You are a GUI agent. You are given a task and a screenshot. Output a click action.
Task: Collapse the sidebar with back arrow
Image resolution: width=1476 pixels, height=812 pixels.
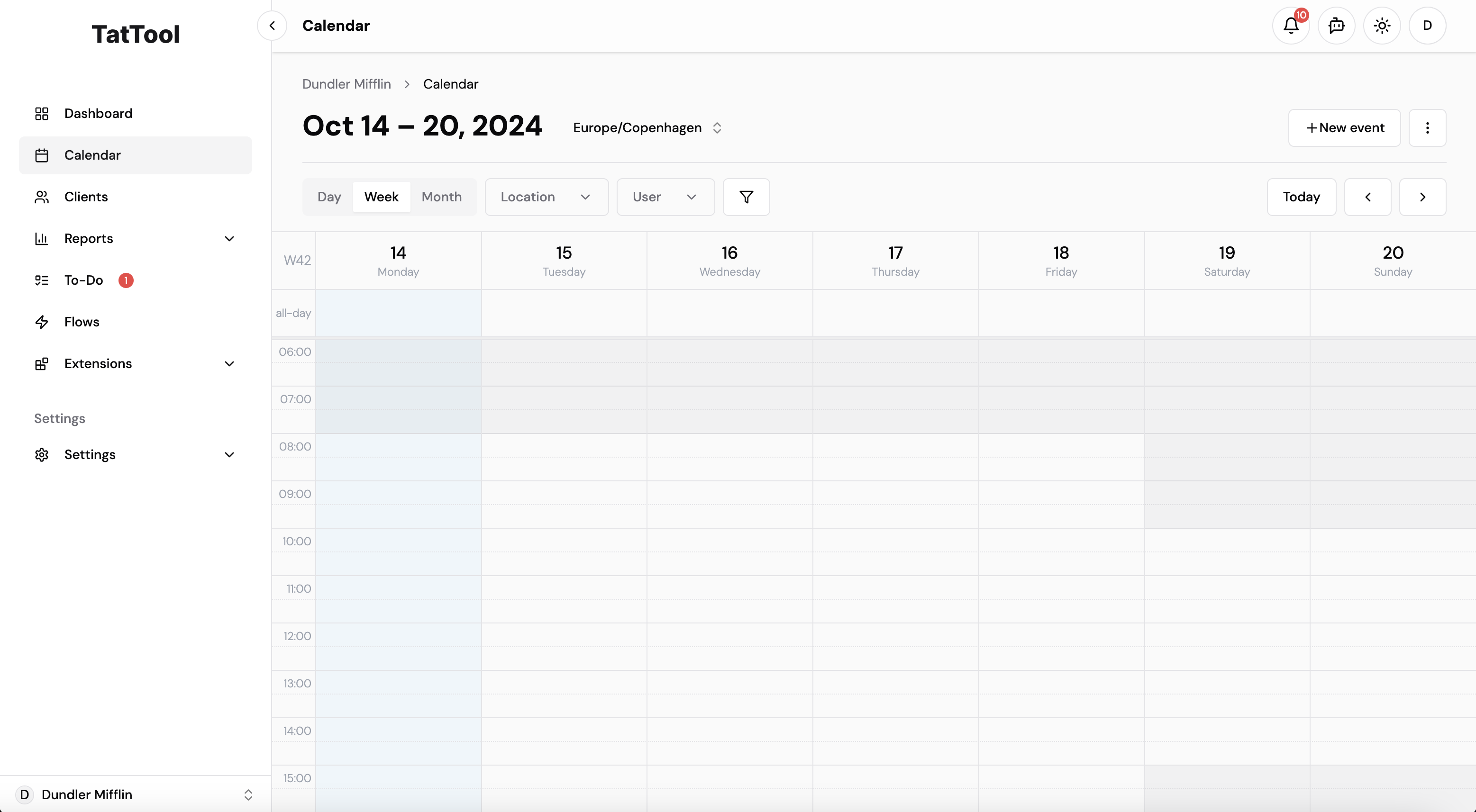pyautogui.click(x=272, y=26)
